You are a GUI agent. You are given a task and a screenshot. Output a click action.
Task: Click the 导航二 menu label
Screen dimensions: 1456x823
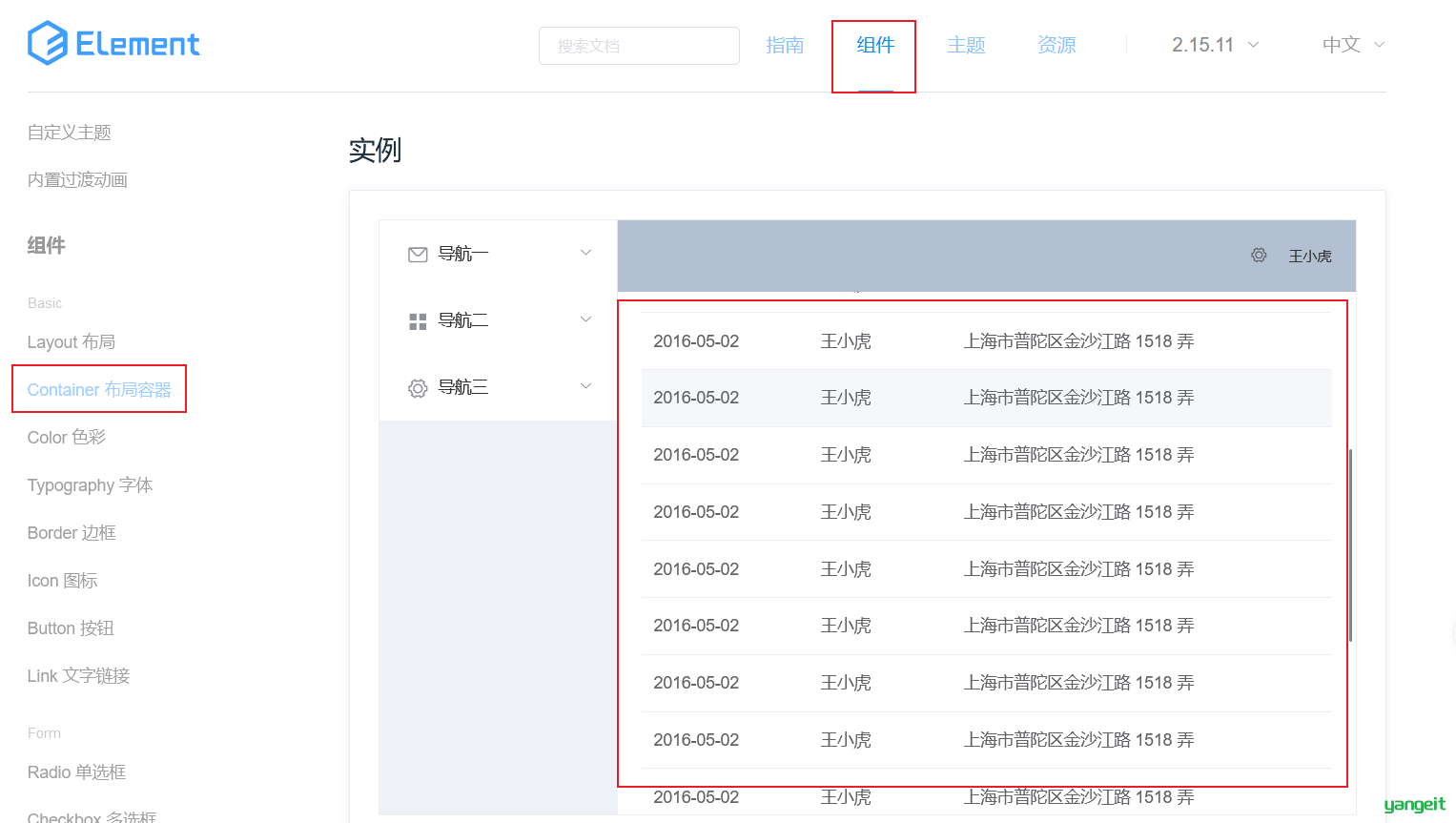tap(462, 320)
